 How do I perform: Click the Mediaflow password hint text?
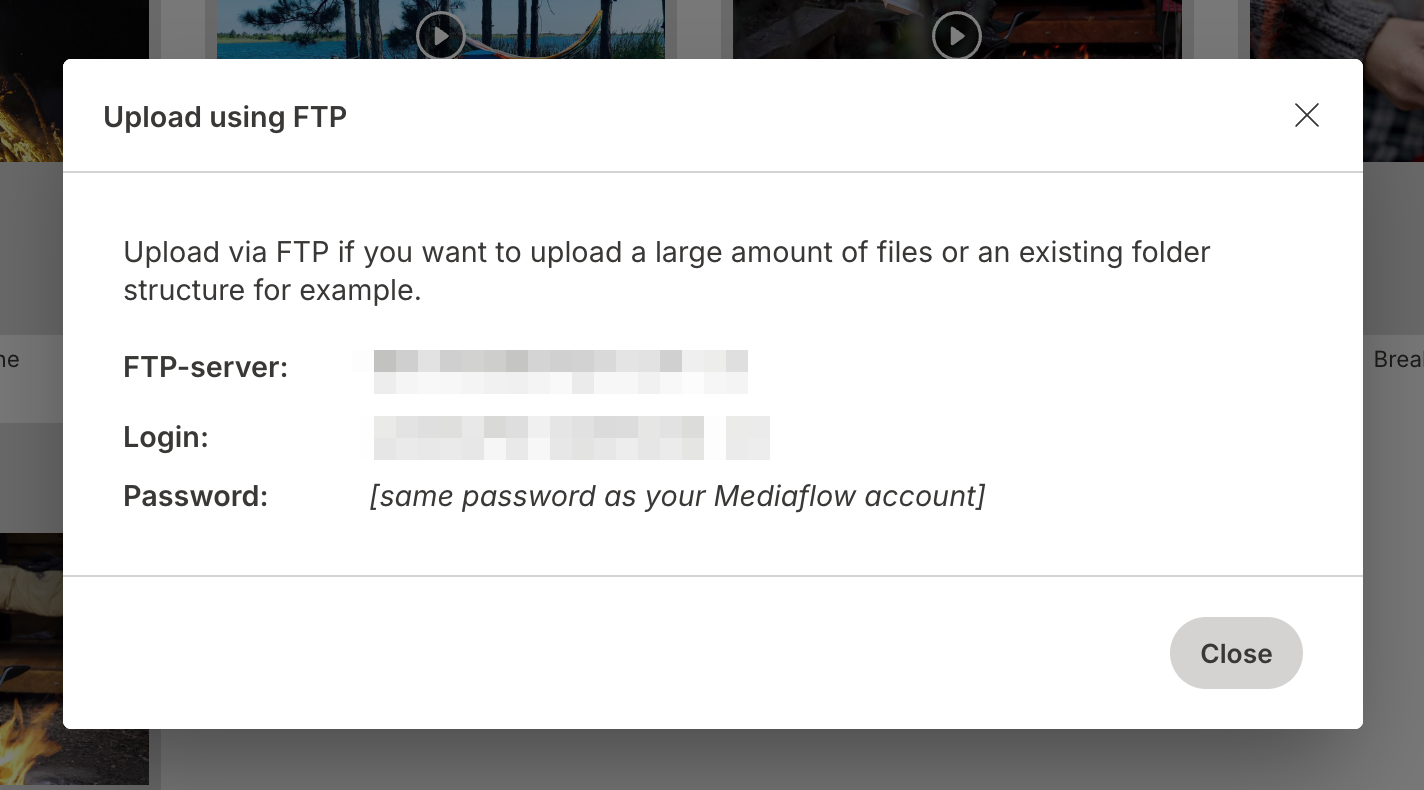pos(677,496)
